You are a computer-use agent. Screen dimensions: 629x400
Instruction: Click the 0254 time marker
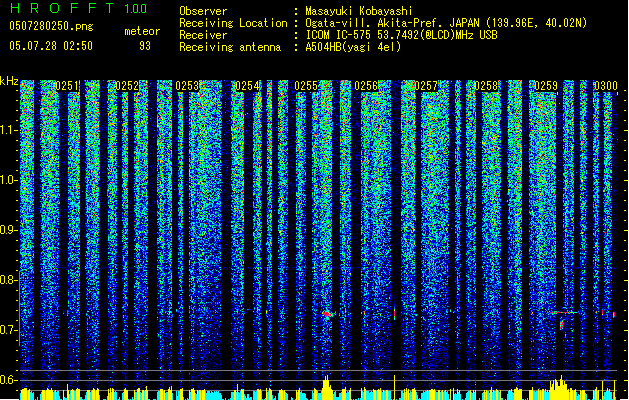(x=247, y=86)
